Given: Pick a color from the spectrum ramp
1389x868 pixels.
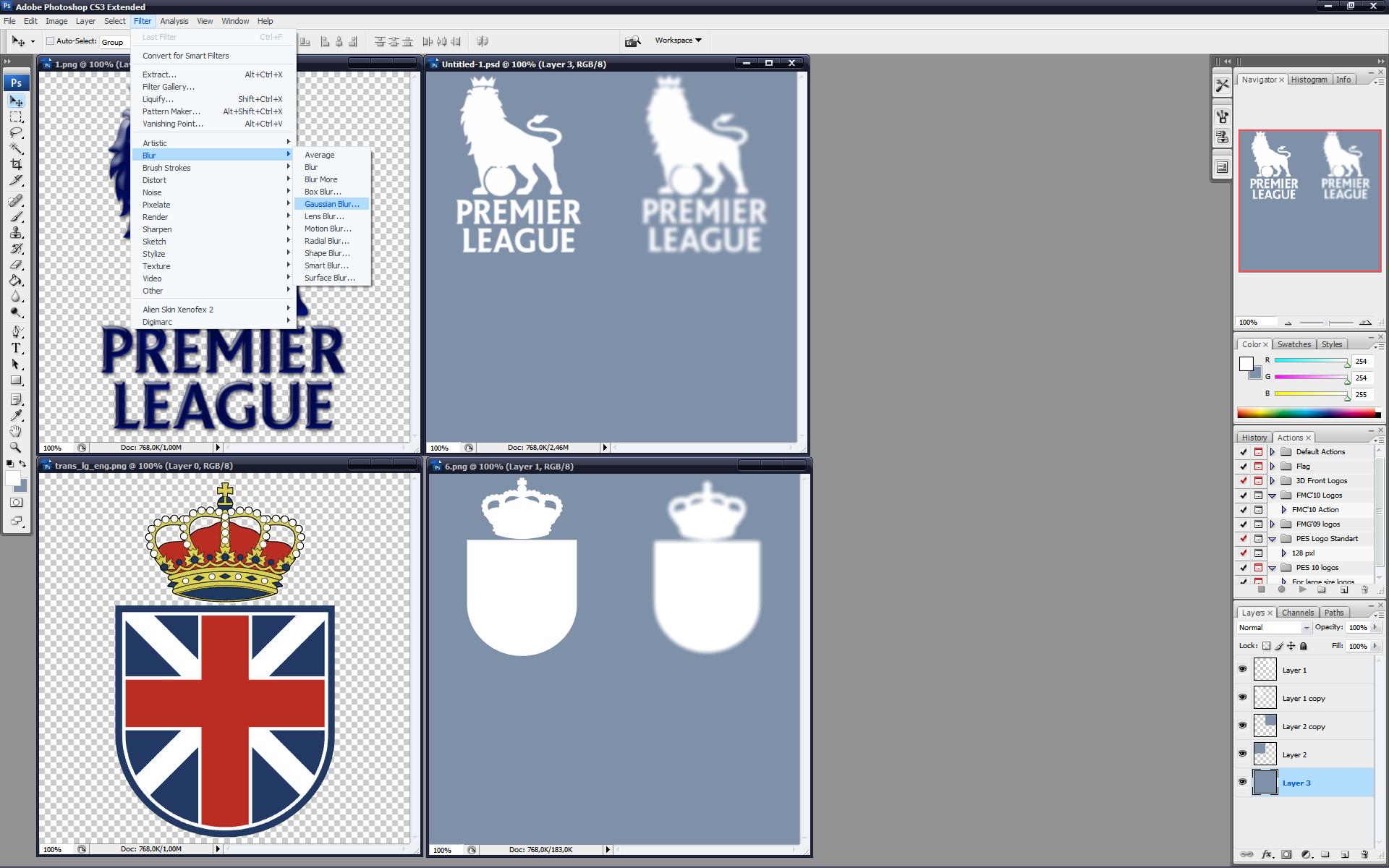Looking at the screenshot, I should click(x=1308, y=414).
